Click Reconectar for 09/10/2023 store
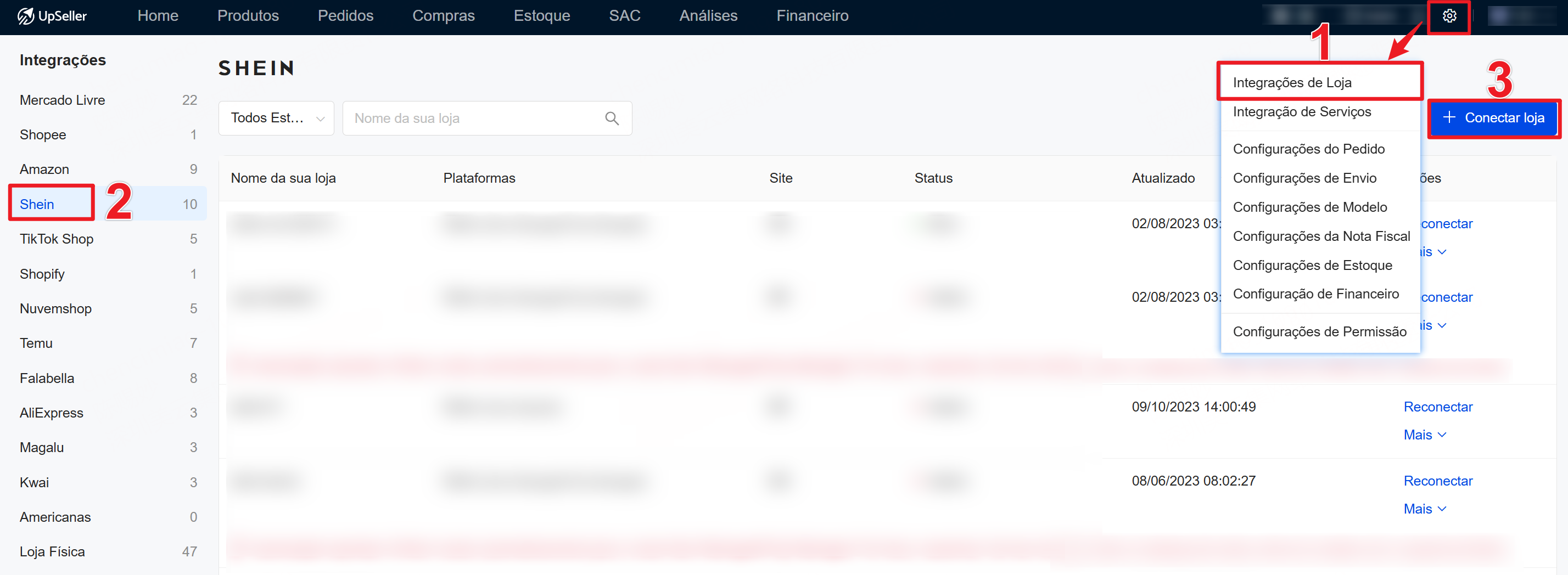The height and width of the screenshot is (575, 1568). point(1438,407)
